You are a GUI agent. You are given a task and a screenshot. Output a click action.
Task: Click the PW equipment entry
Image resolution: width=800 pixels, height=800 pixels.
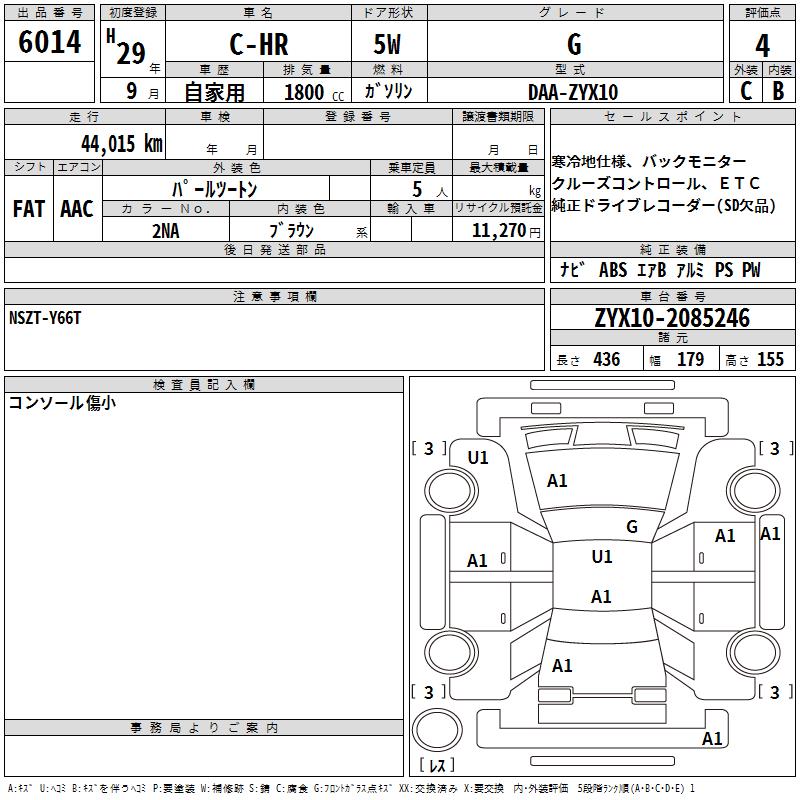(751, 269)
